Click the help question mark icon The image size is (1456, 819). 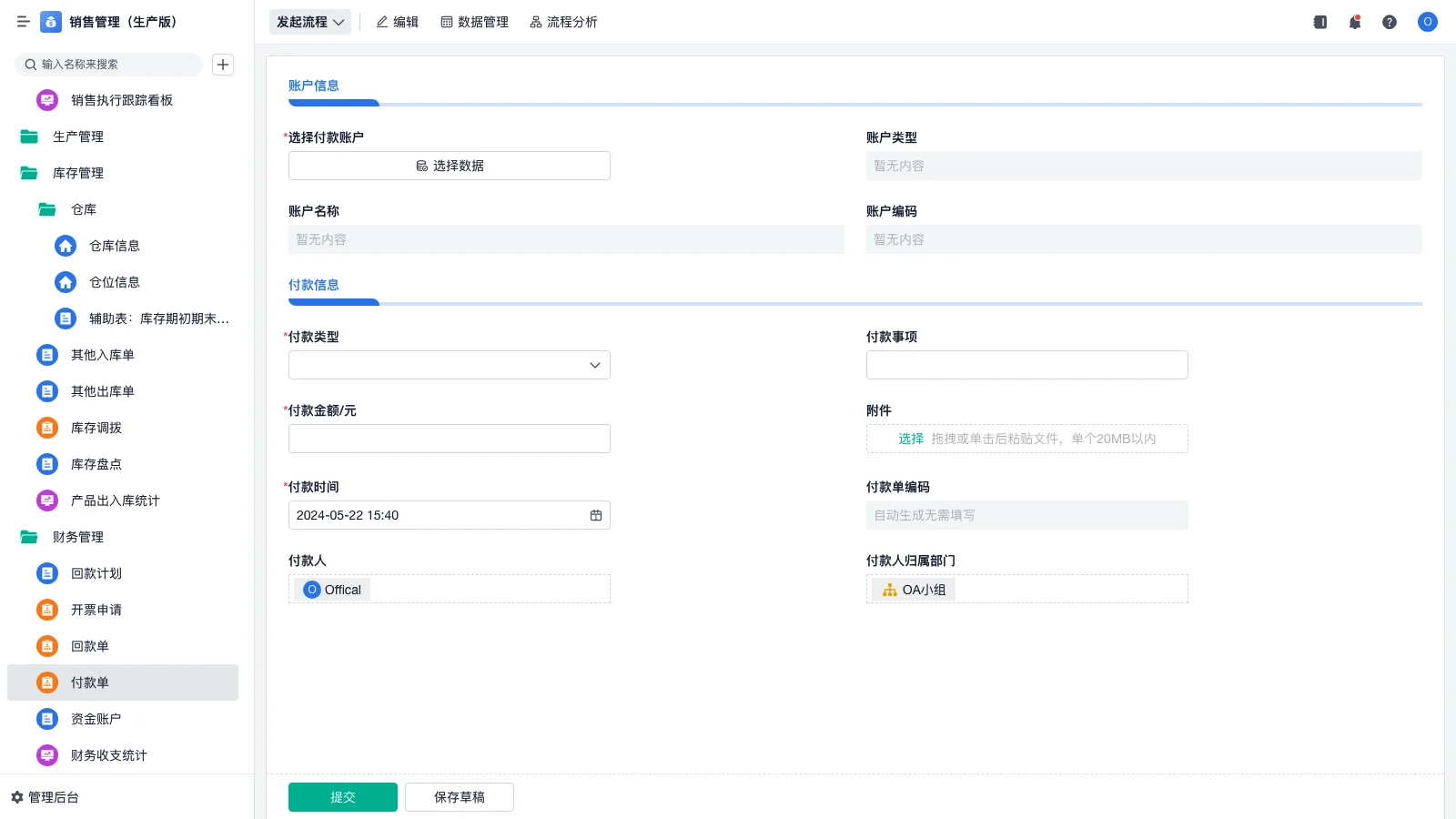(1390, 22)
